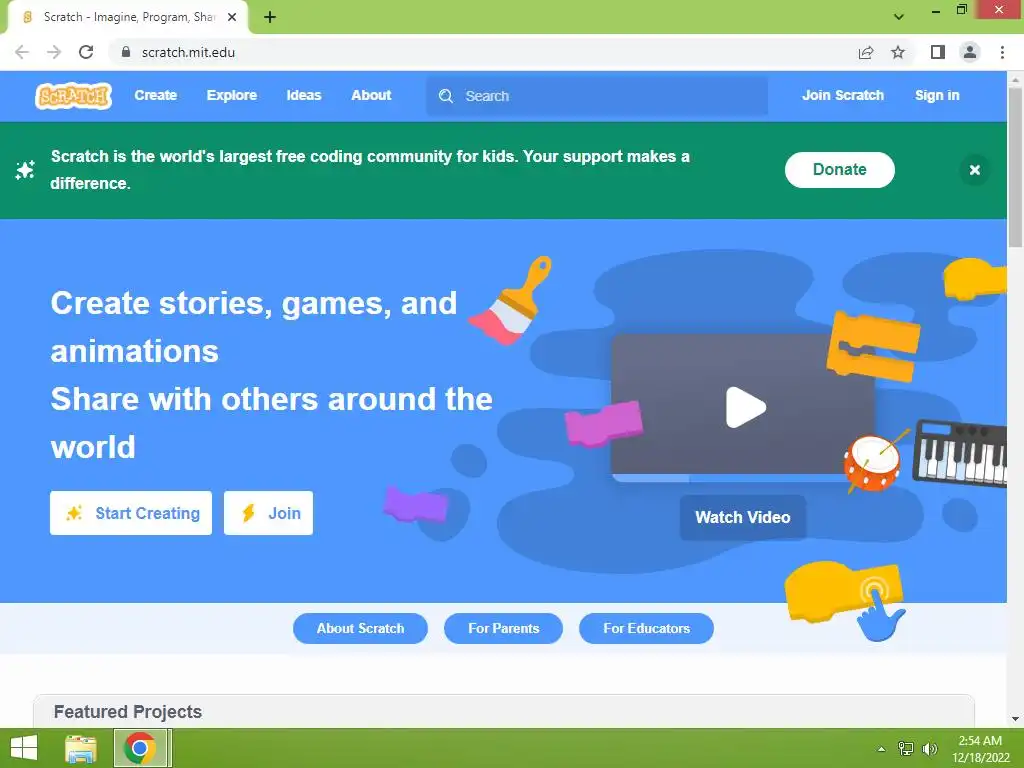Open the About Scratch pill button

(360, 628)
